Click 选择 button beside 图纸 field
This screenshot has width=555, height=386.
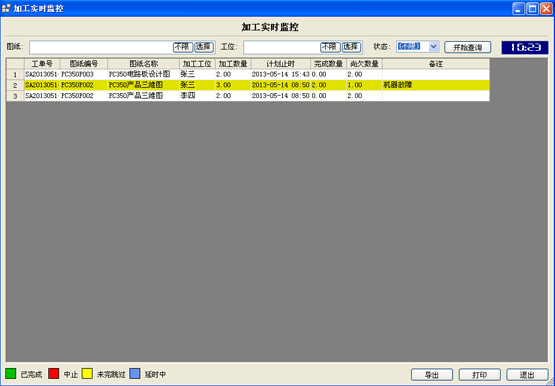pos(204,47)
